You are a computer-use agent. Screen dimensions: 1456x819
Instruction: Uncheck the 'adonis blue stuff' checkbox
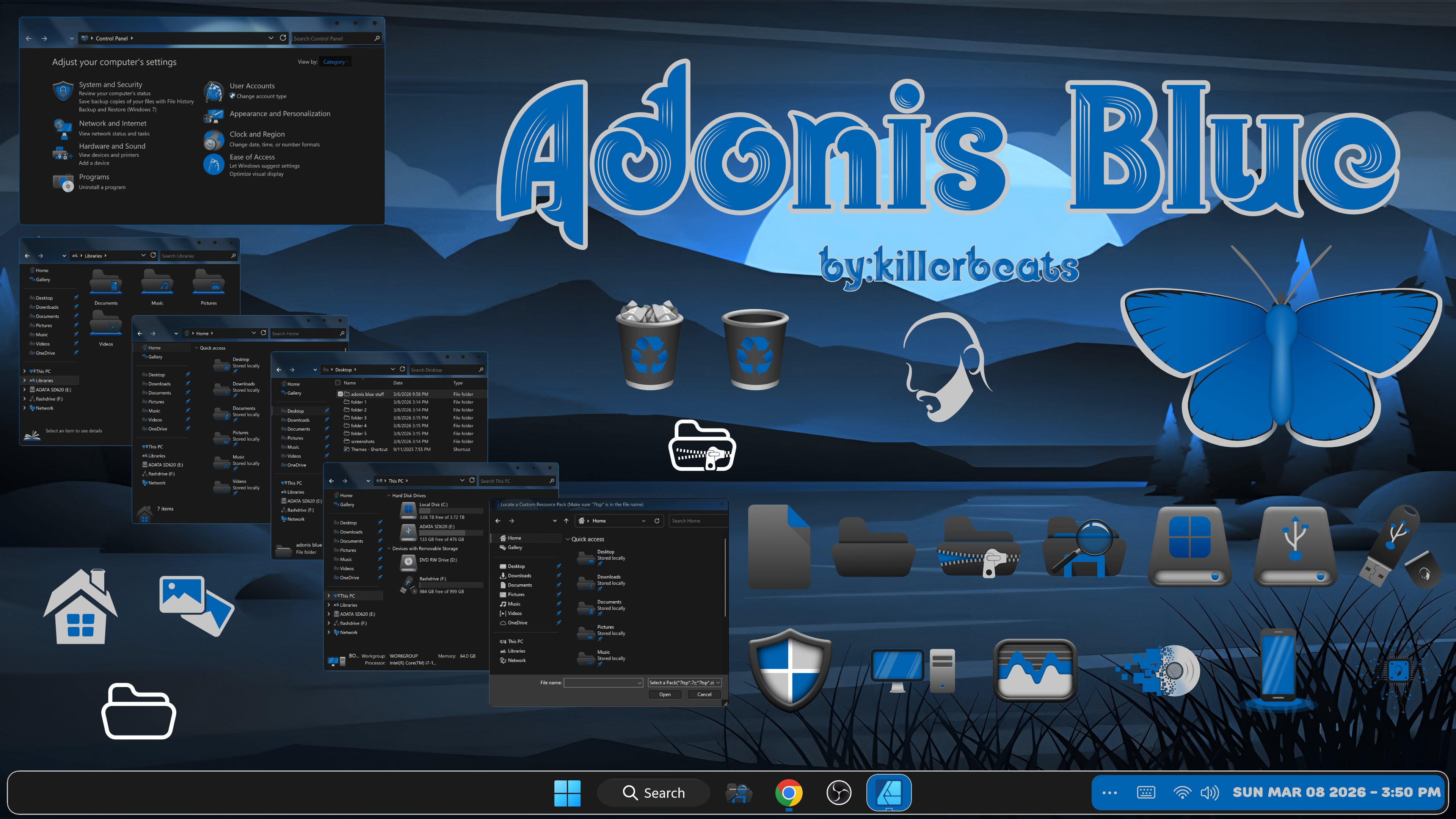click(341, 394)
